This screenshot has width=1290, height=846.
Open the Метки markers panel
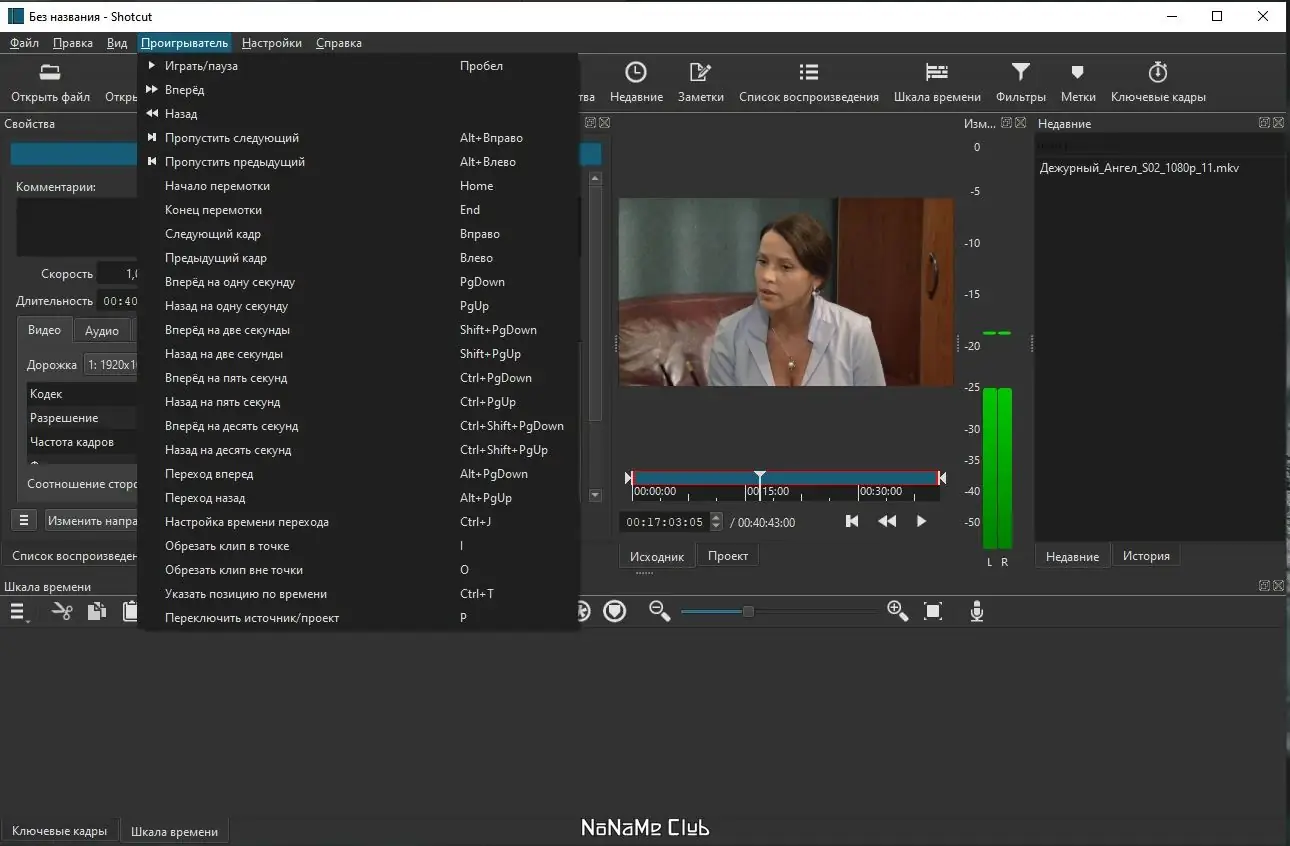coord(1078,82)
